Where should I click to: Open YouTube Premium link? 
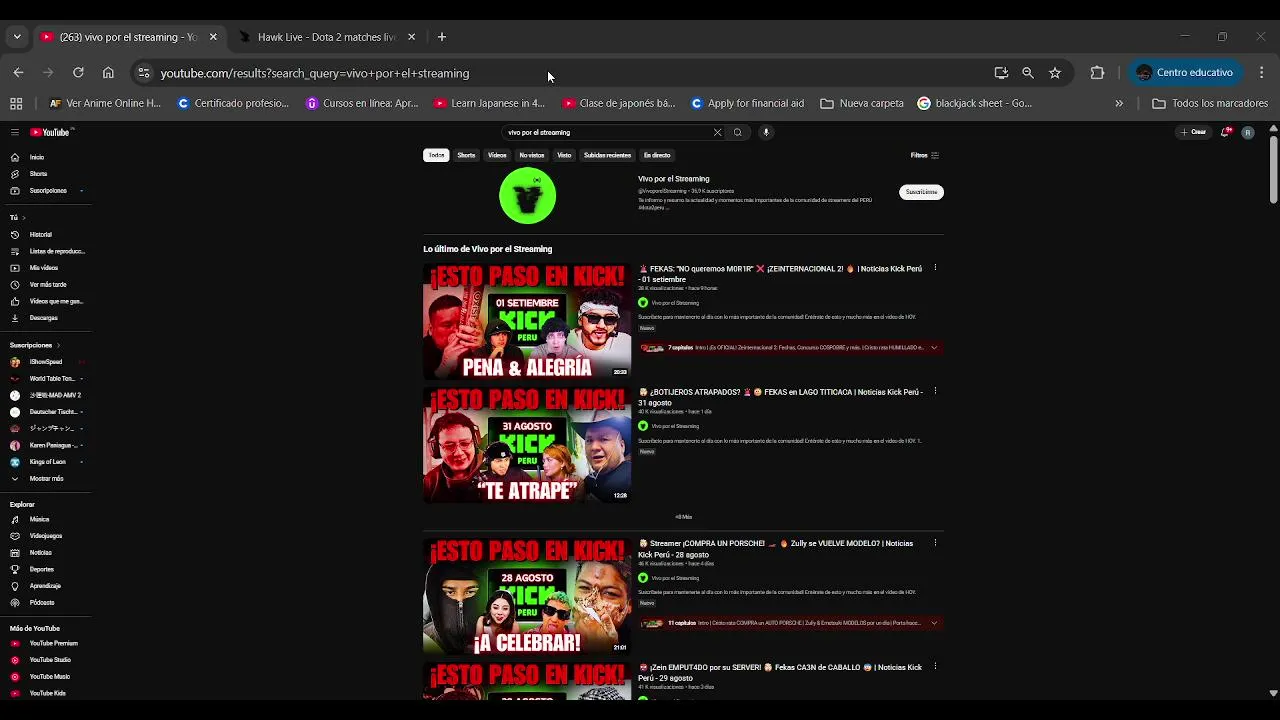(x=54, y=644)
